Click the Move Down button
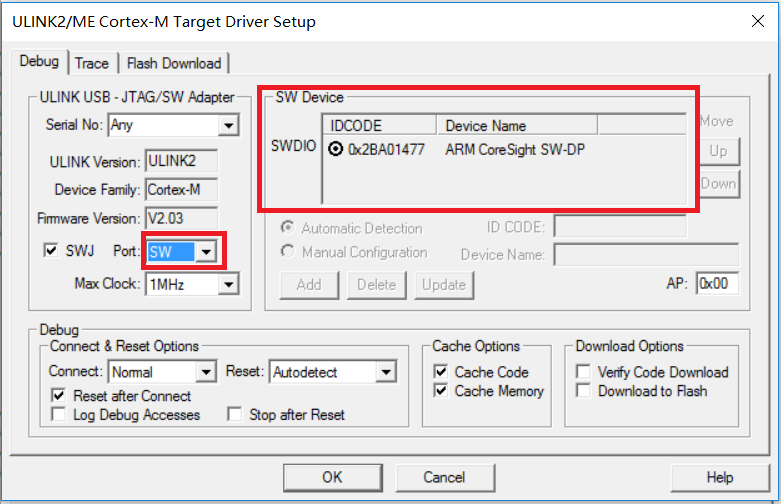The width and height of the screenshot is (781, 504). [719, 184]
